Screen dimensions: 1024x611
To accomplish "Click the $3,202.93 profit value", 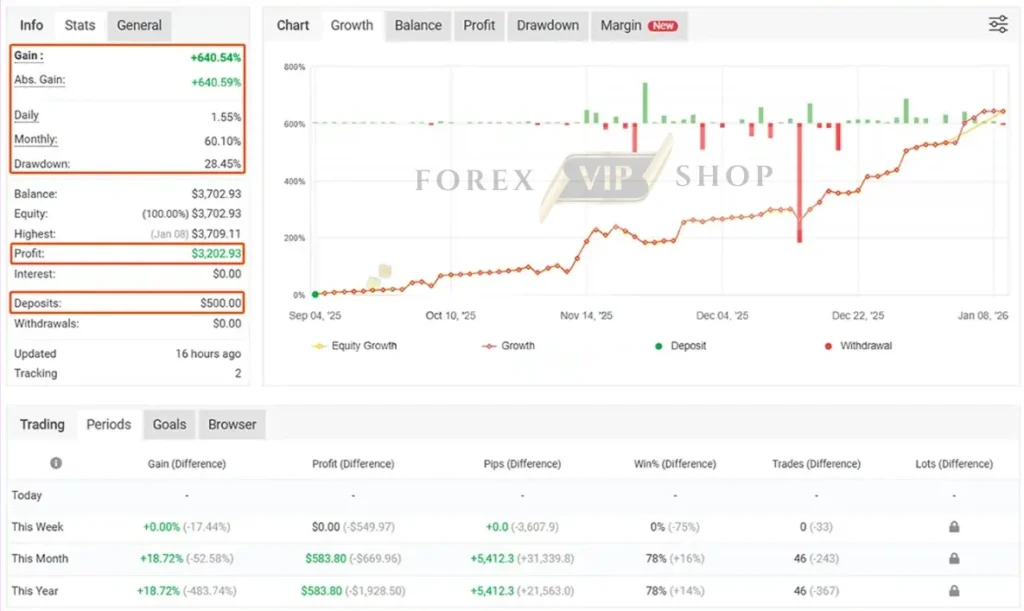I will point(216,253).
